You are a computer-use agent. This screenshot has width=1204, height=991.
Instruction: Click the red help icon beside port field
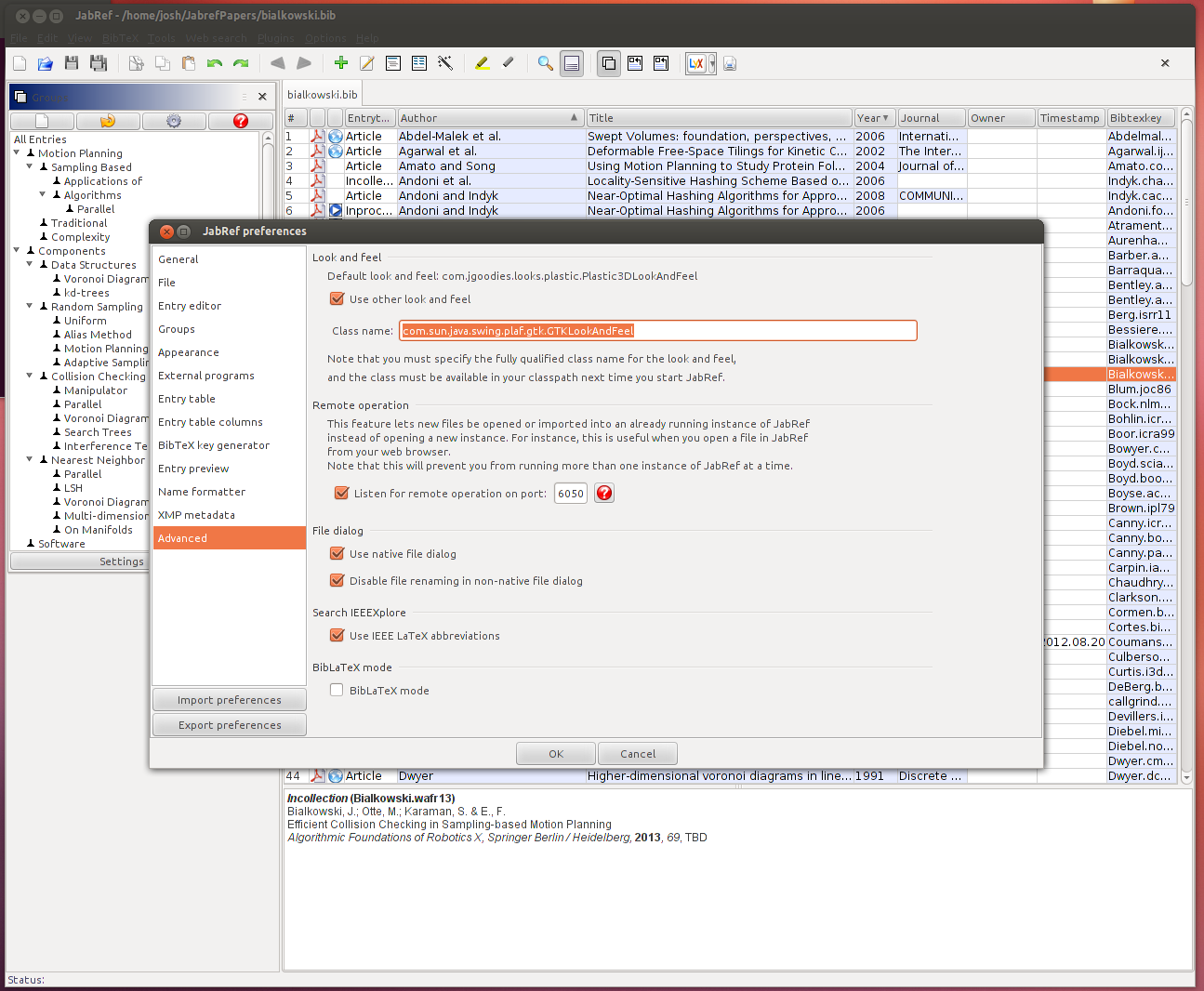[x=604, y=493]
